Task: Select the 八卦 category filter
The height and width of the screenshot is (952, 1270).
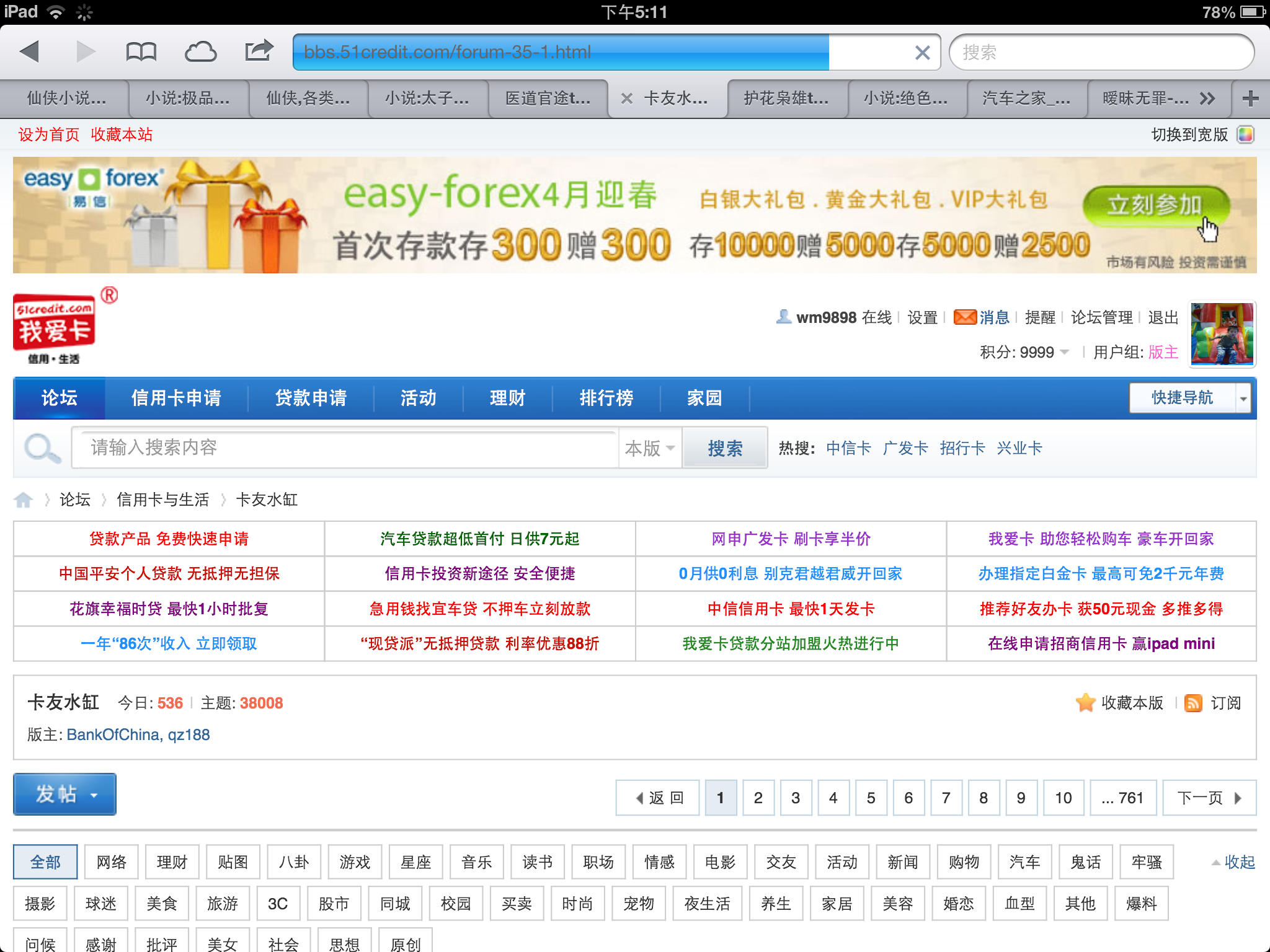Action: [293, 862]
